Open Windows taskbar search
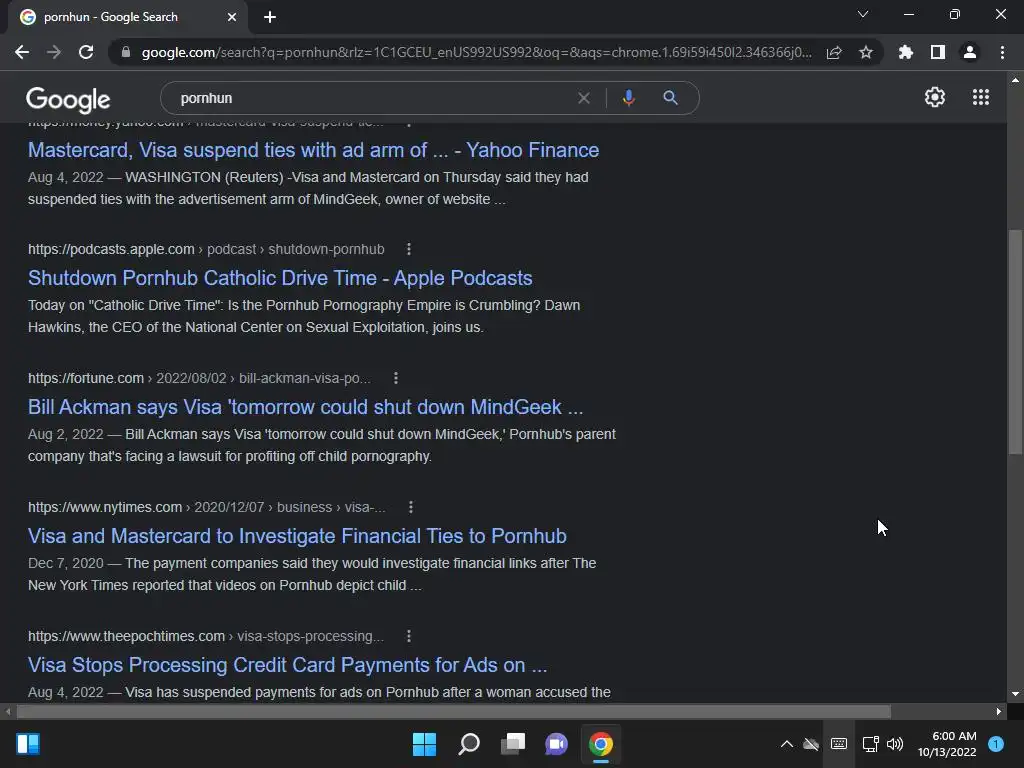 click(469, 744)
